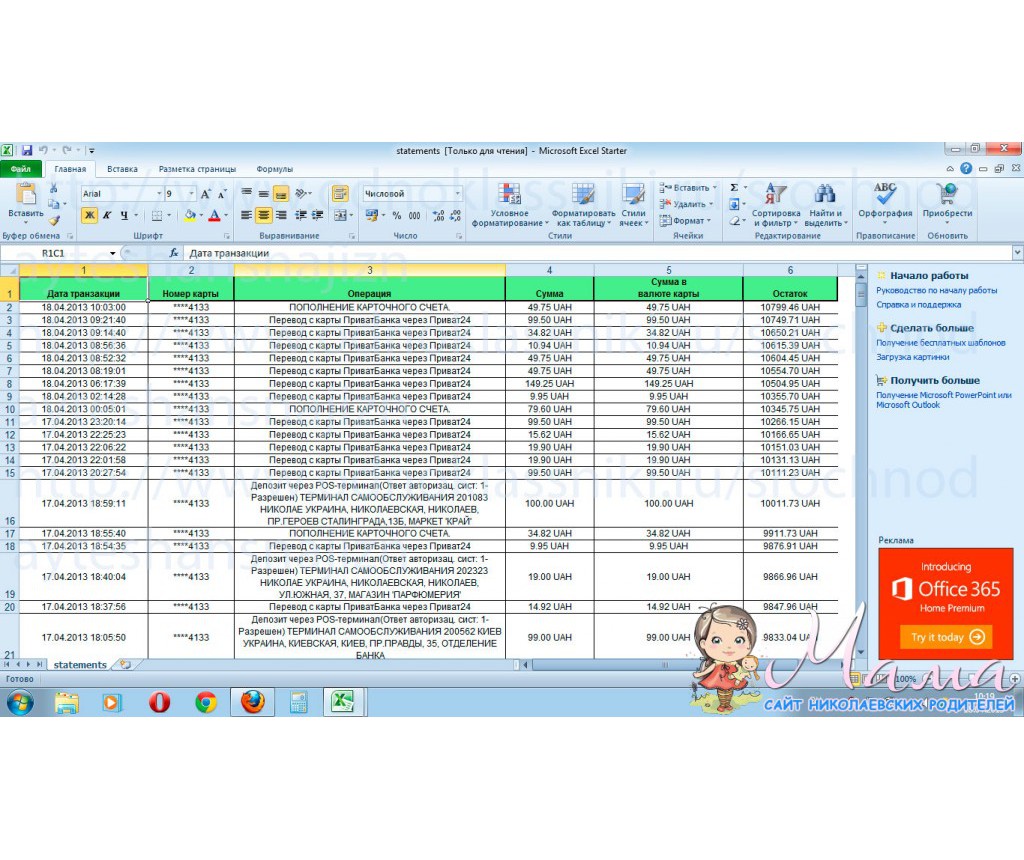Viewport: 1024px width, 860px height.
Task: Open the Загрузка картинки link
Action: pos(912,356)
